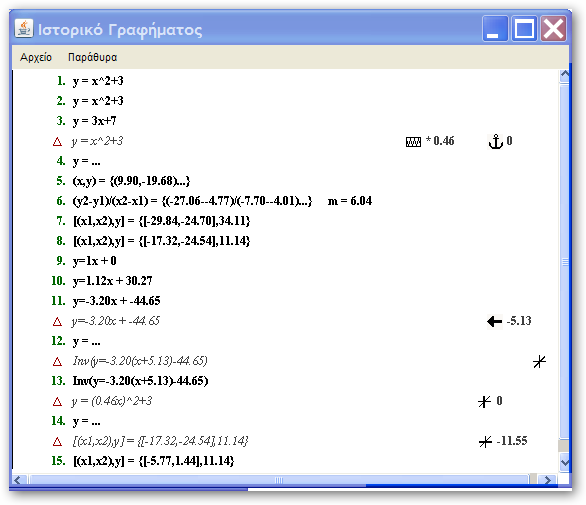Click the anchor icon next to 0
Screen dimensions: 586x505
pos(496,142)
